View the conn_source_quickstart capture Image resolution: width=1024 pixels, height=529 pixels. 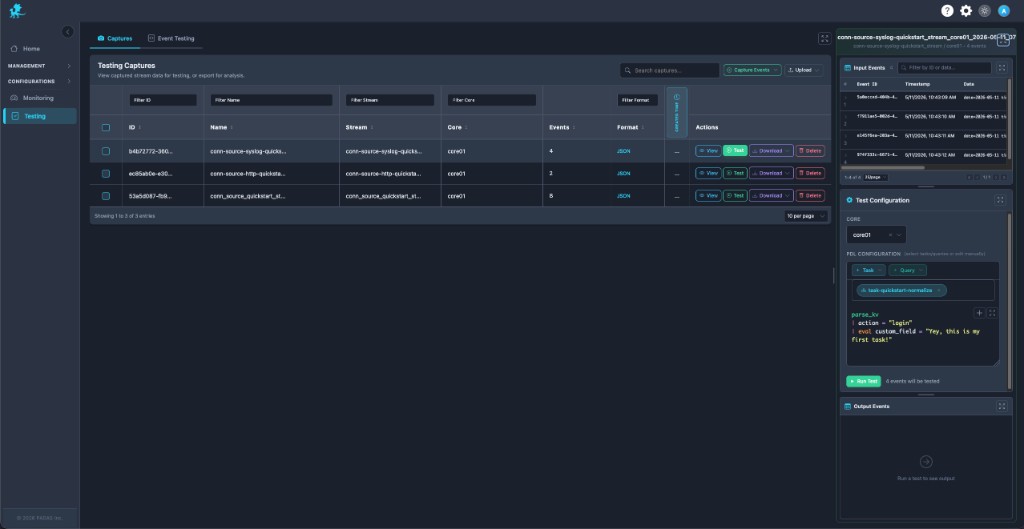[708, 195]
